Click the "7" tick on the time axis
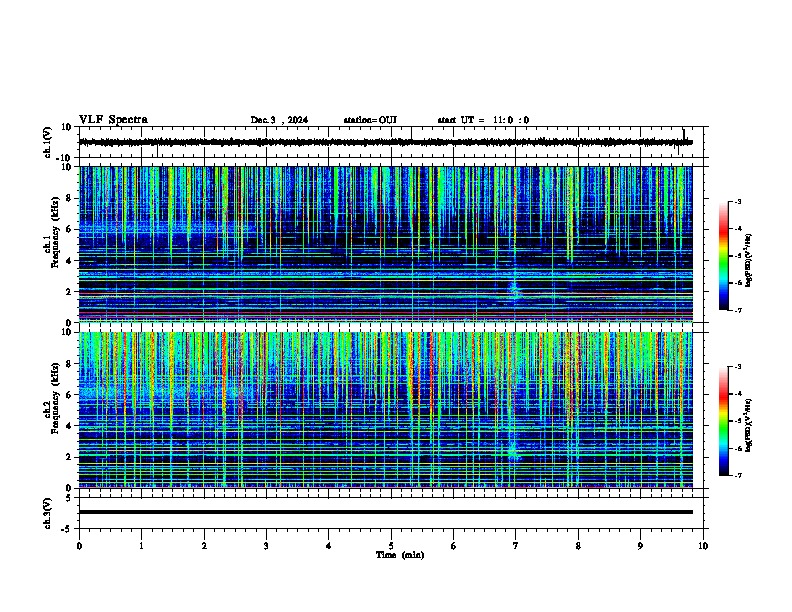 pyautogui.click(x=516, y=546)
